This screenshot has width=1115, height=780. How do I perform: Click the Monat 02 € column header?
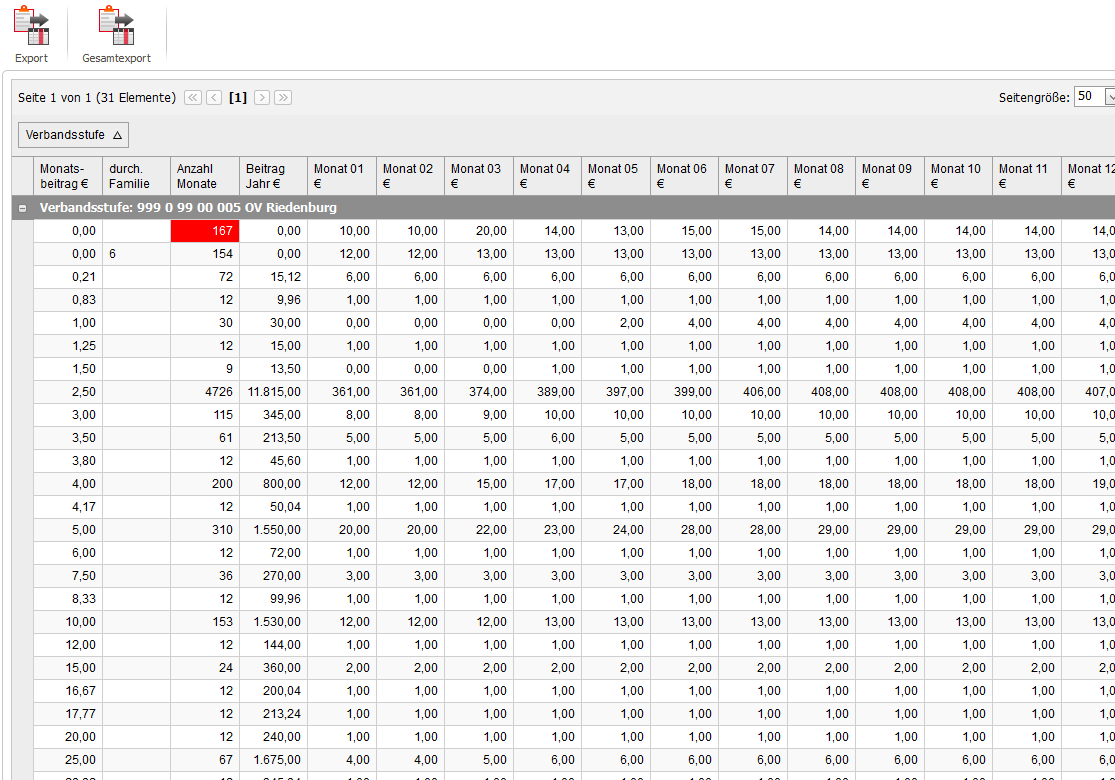point(410,176)
